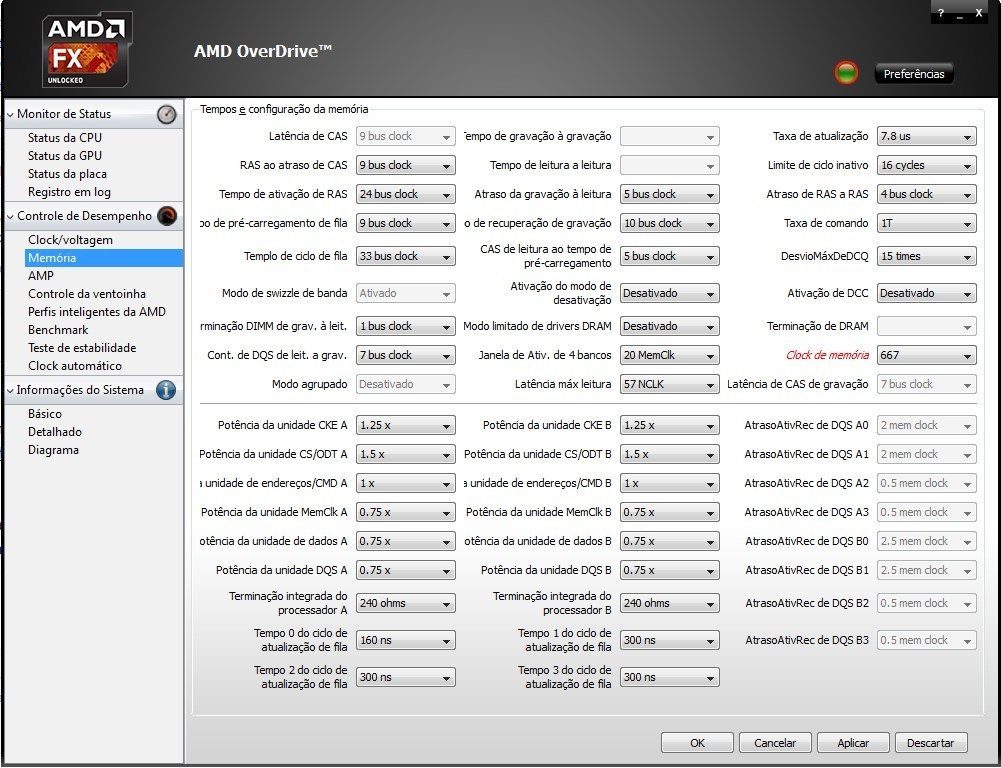Click the Aplicar button

coord(853,742)
